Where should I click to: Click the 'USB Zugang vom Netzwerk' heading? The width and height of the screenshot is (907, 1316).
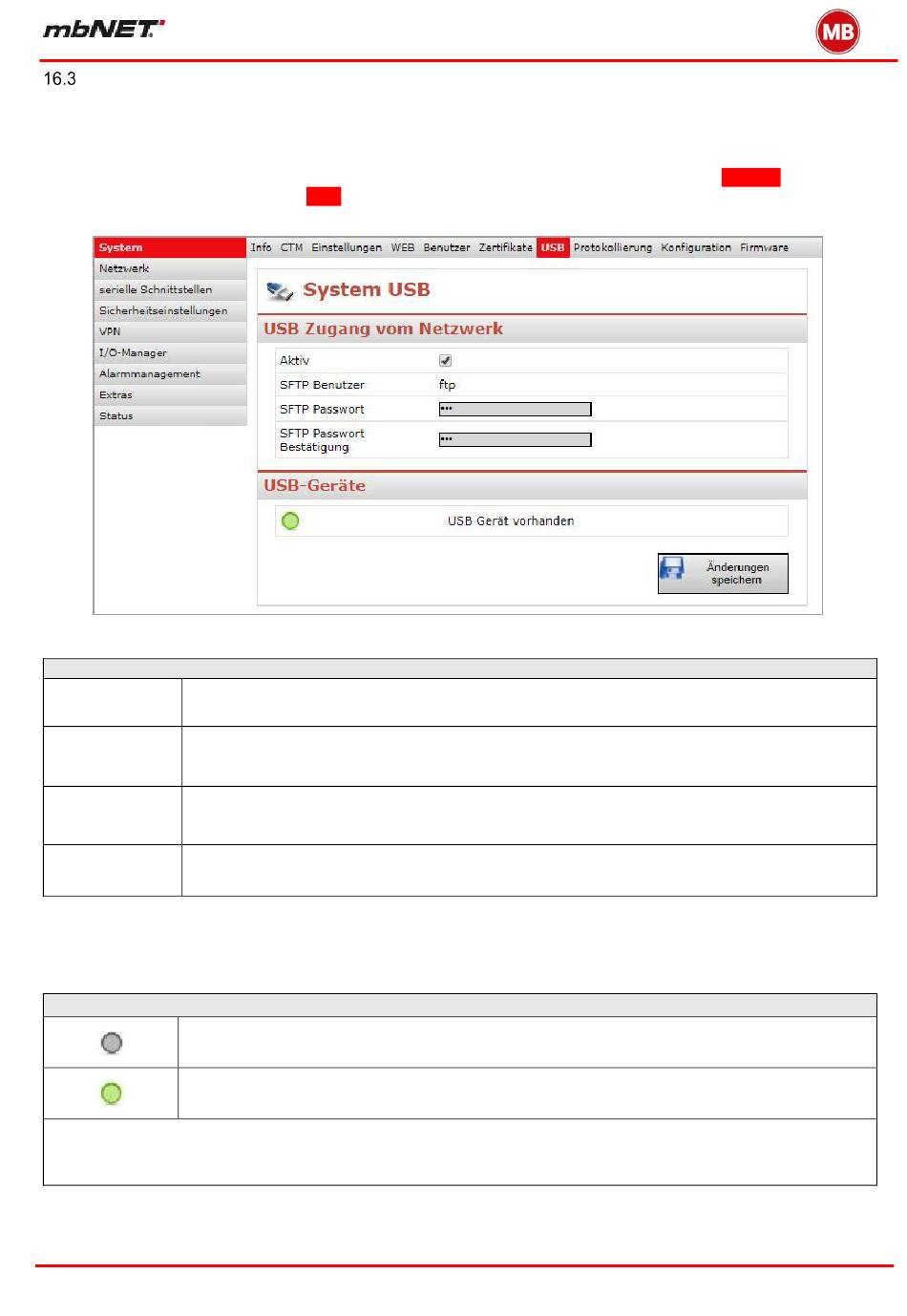point(383,329)
